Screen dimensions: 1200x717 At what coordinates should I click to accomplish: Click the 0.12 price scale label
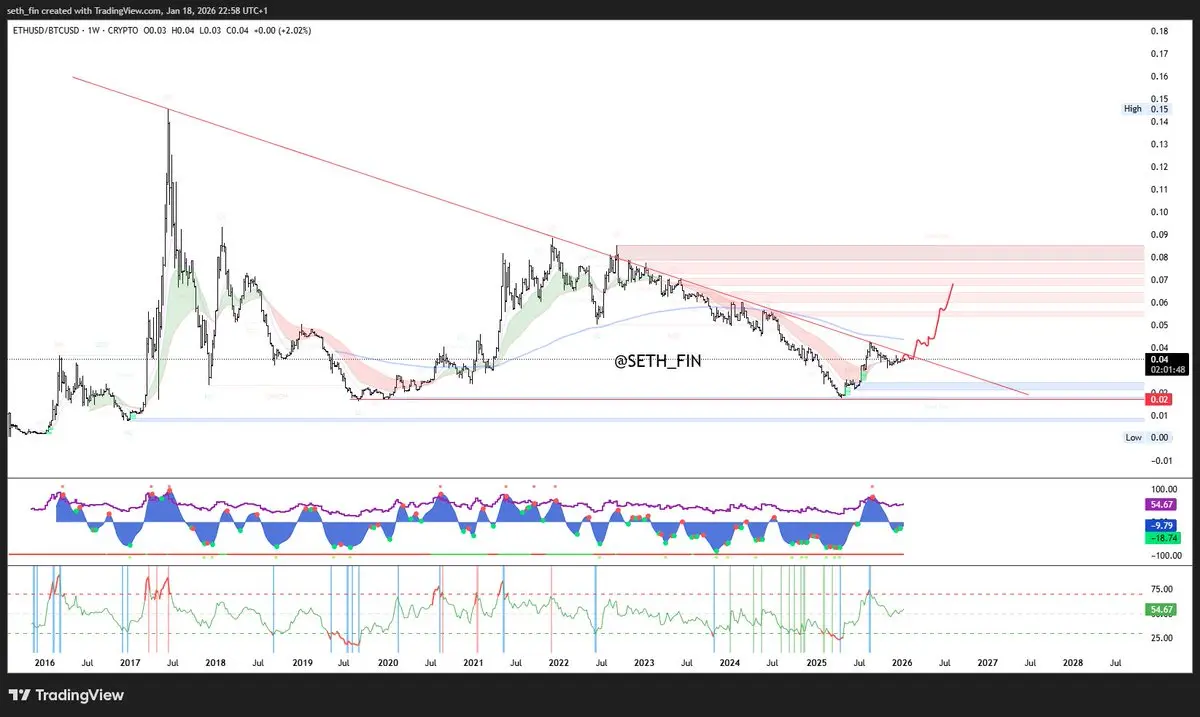[x=1159, y=167]
